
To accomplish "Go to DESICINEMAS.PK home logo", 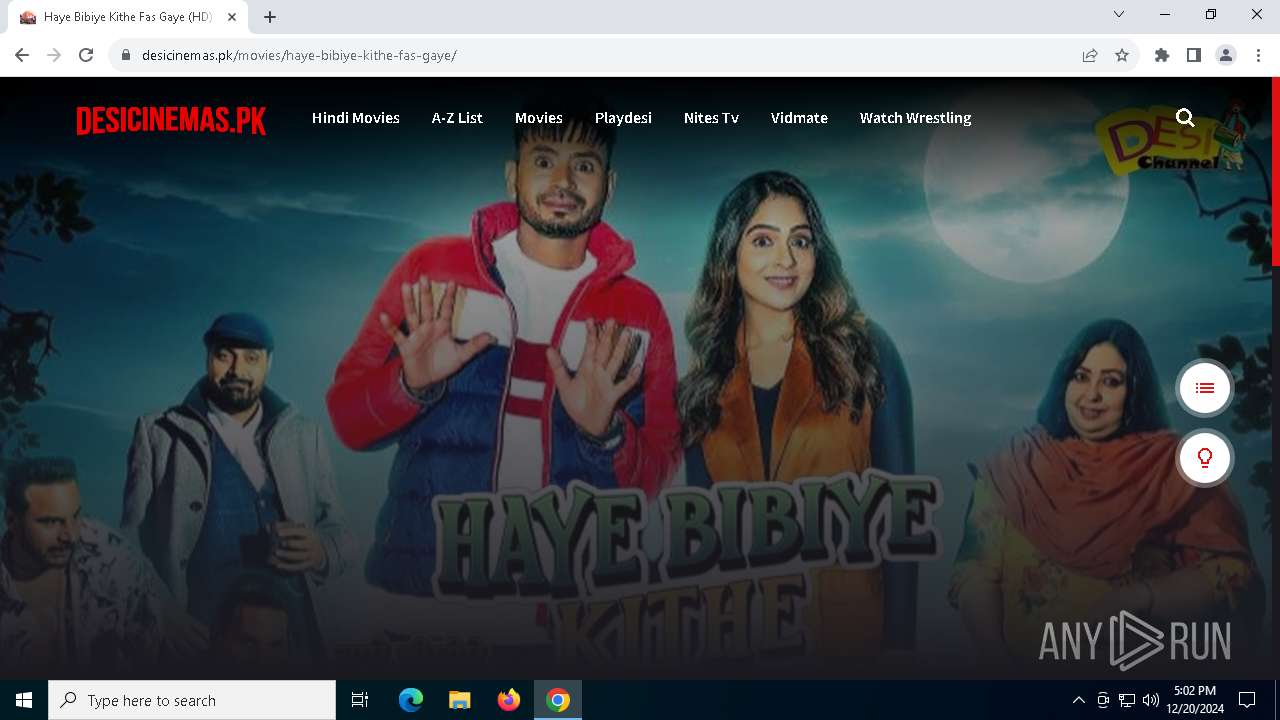I will click(x=171, y=121).
